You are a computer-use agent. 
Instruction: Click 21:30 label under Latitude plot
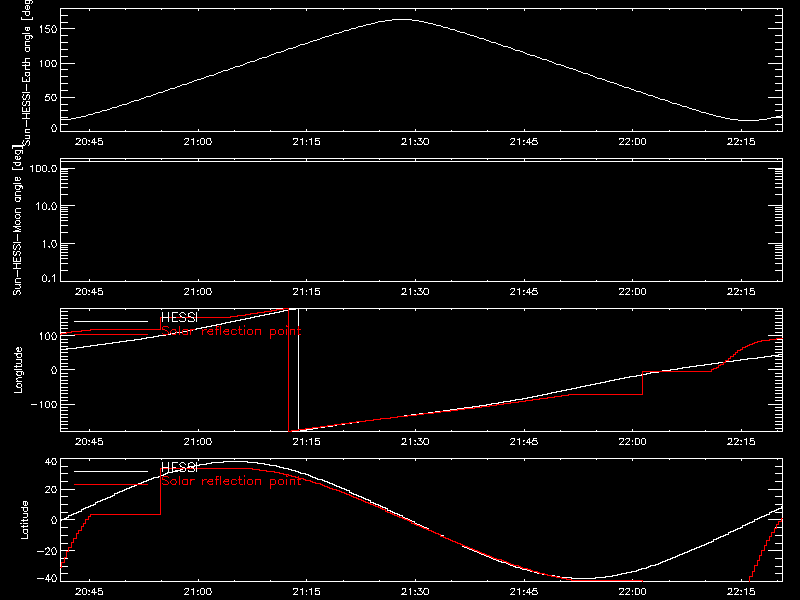pyautogui.click(x=415, y=592)
